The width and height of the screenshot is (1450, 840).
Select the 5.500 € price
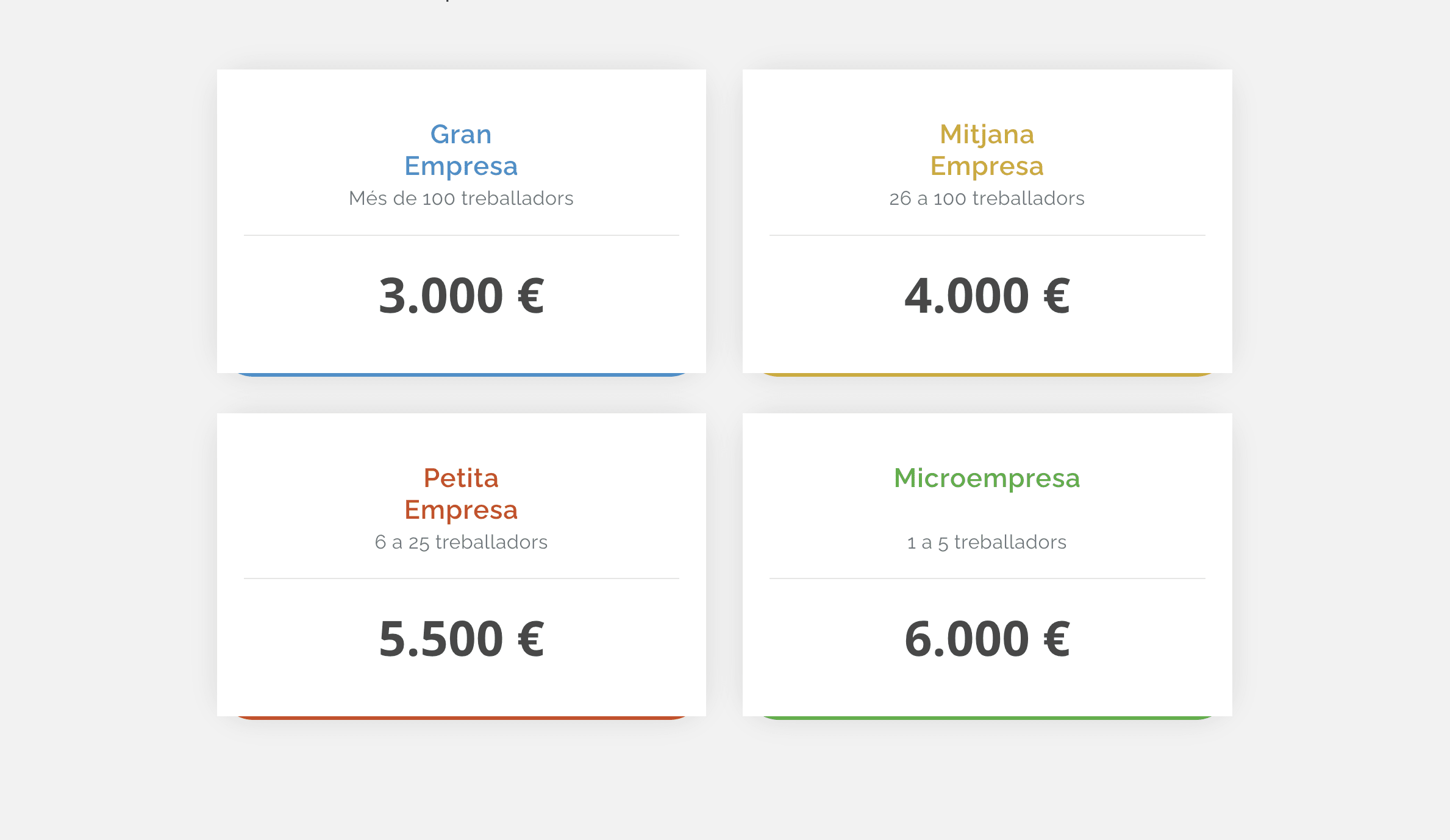click(461, 639)
